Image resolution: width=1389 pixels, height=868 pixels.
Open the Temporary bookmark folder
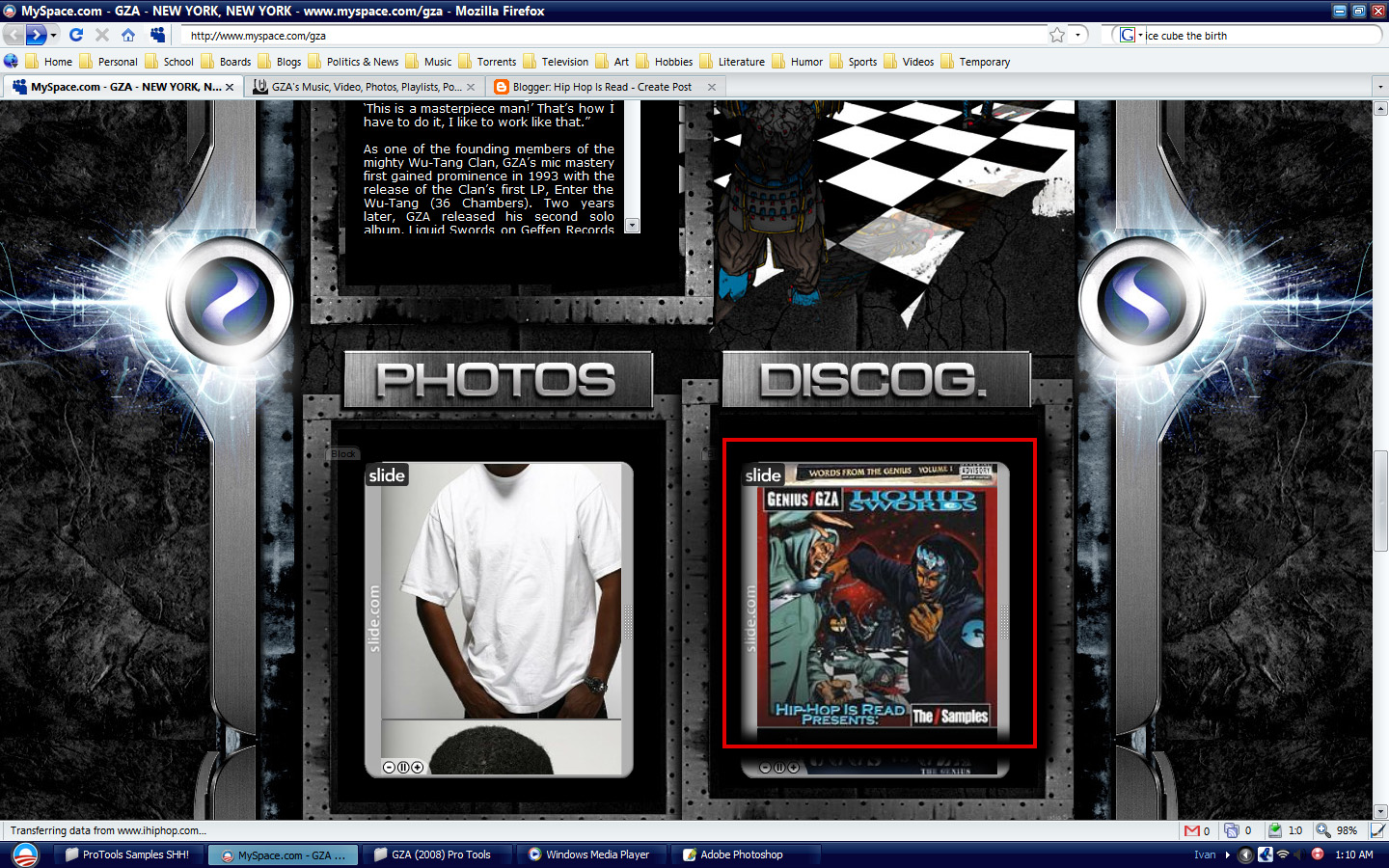tap(975, 62)
